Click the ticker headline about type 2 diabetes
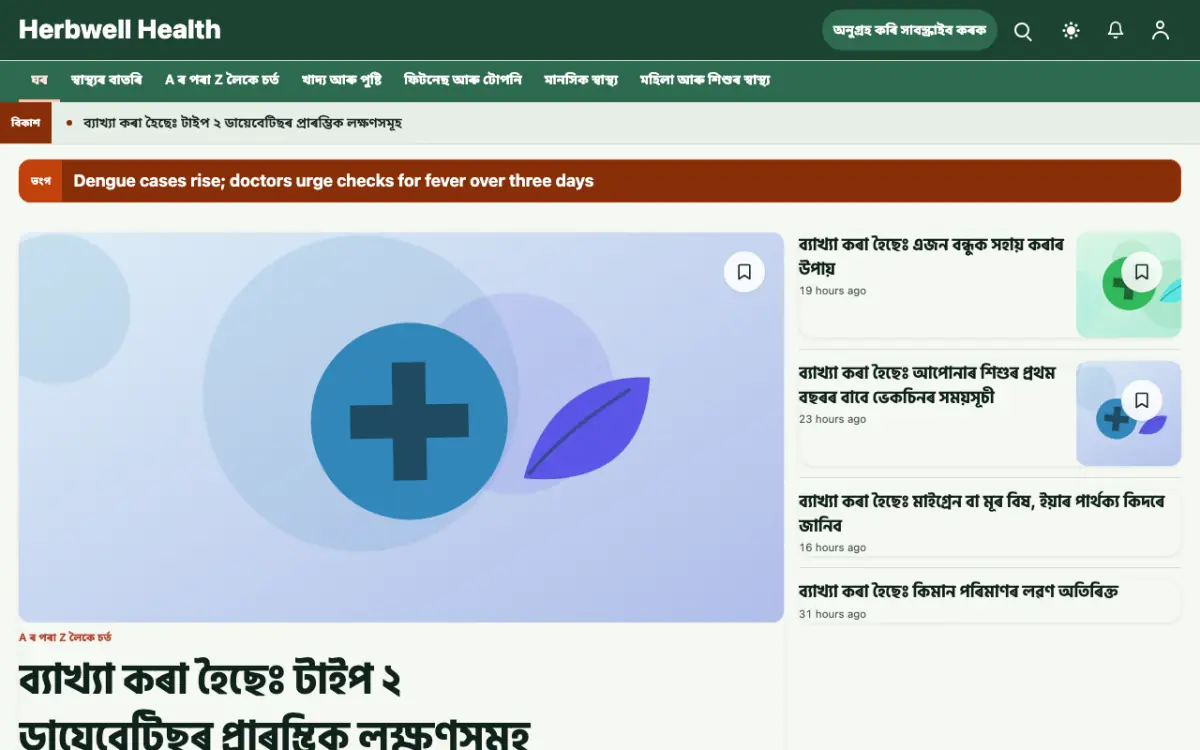The height and width of the screenshot is (750, 1200). (243, 123)
